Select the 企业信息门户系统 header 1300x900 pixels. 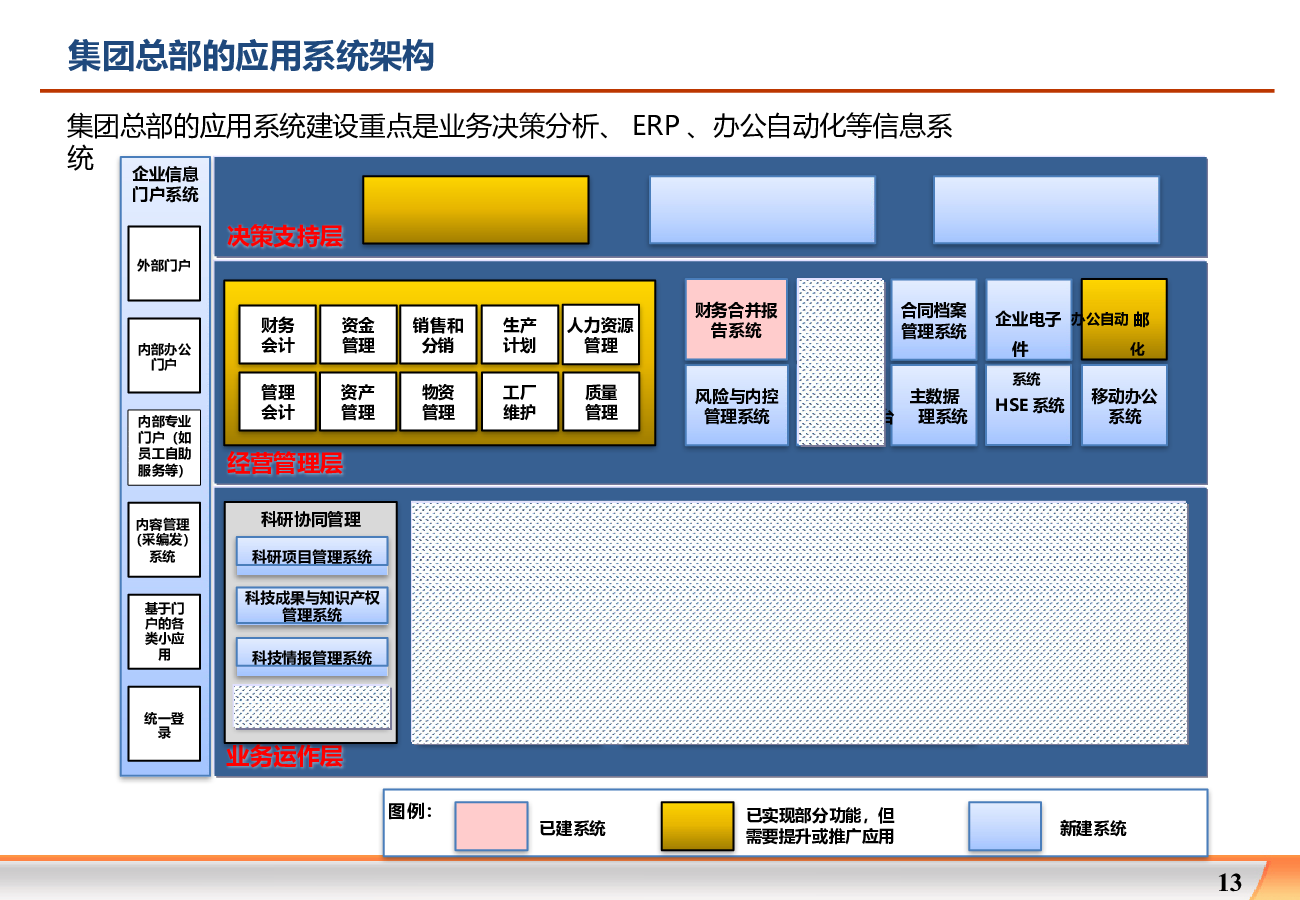tap(165, 185)
